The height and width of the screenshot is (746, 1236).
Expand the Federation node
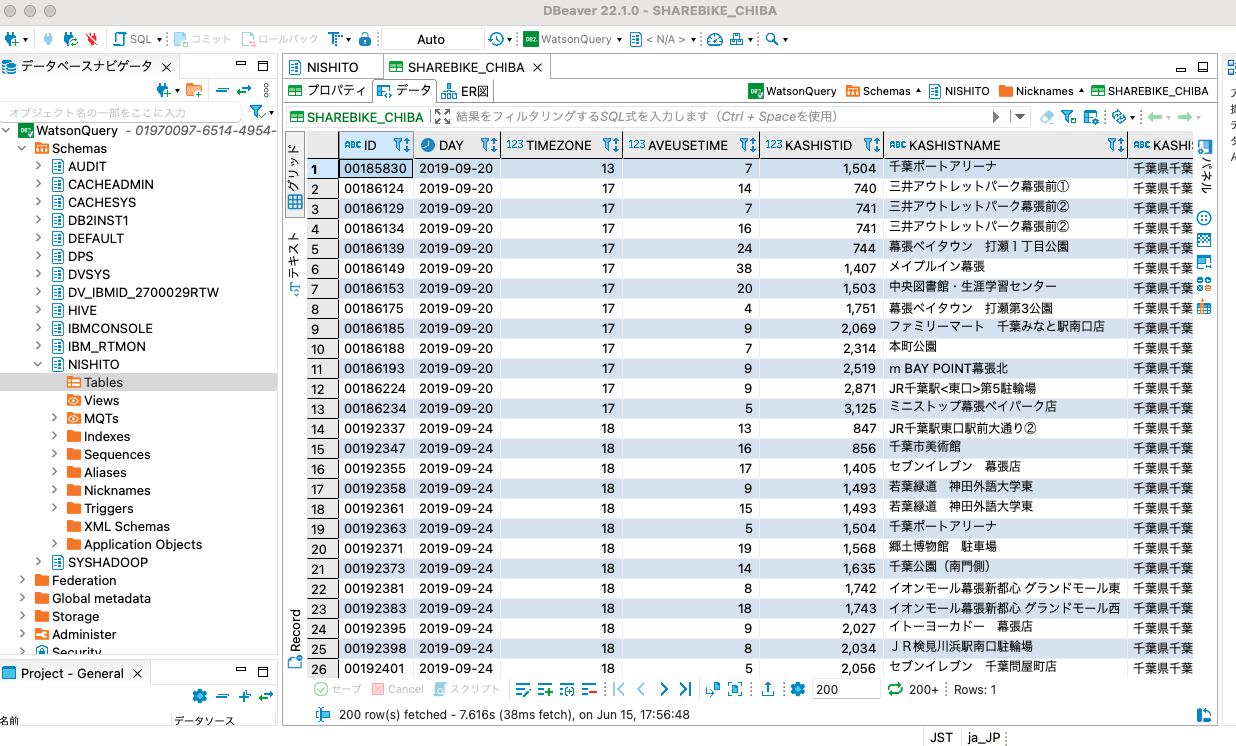pyautogui.click(x=23, y=580)
